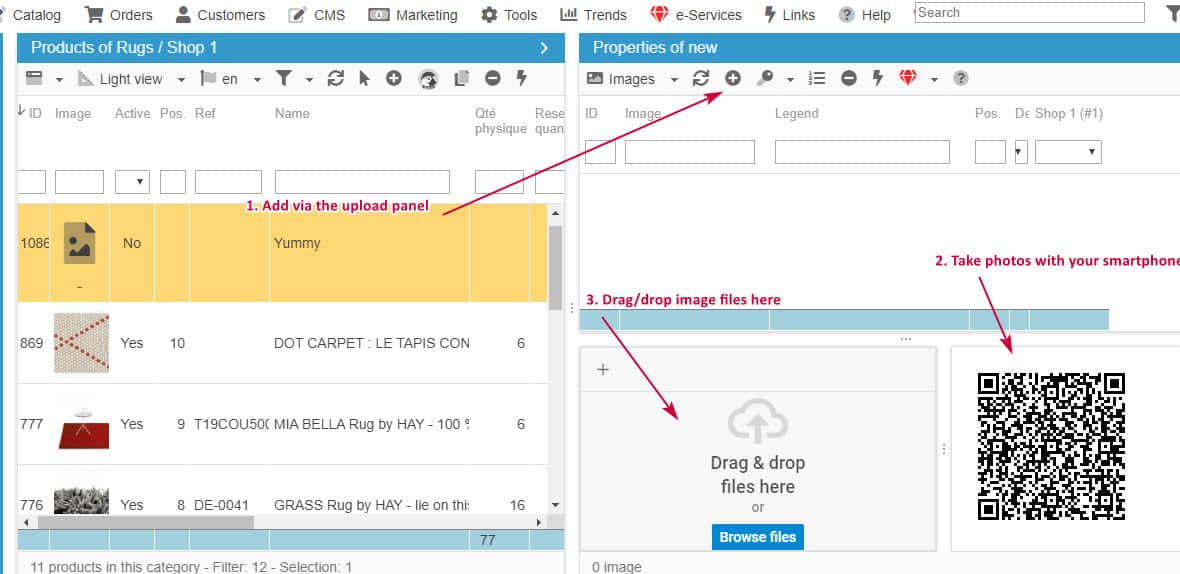Select the mouse pointer selection icon

pos(364,78)
